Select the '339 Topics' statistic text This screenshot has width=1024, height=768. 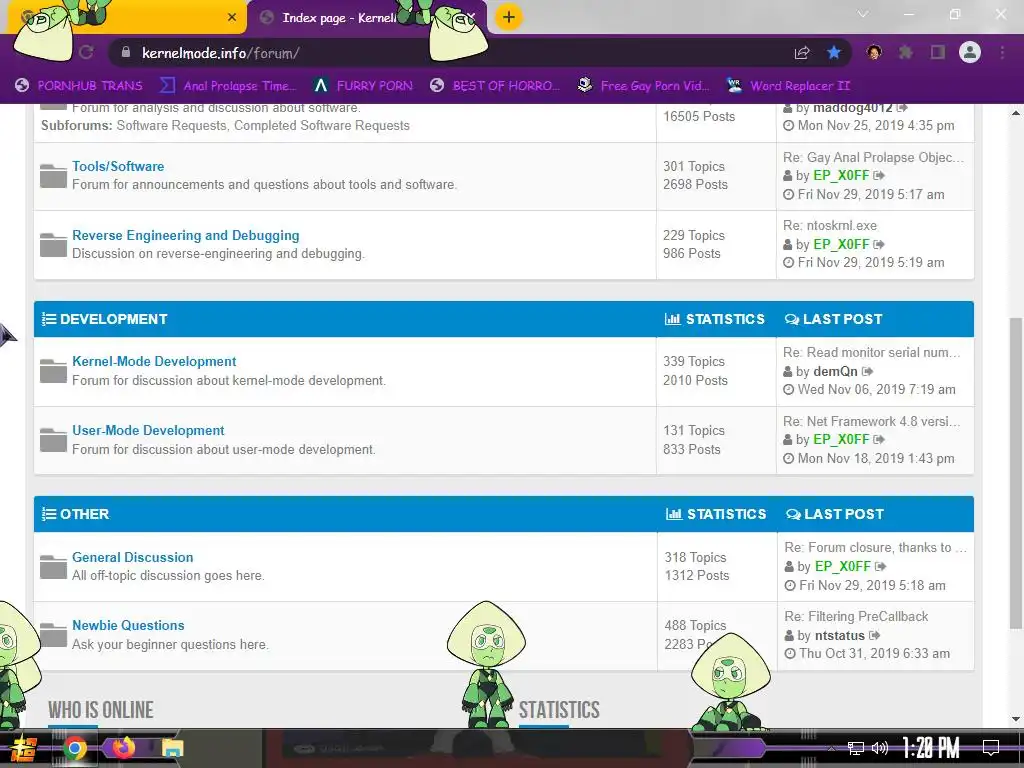[694, 361]
